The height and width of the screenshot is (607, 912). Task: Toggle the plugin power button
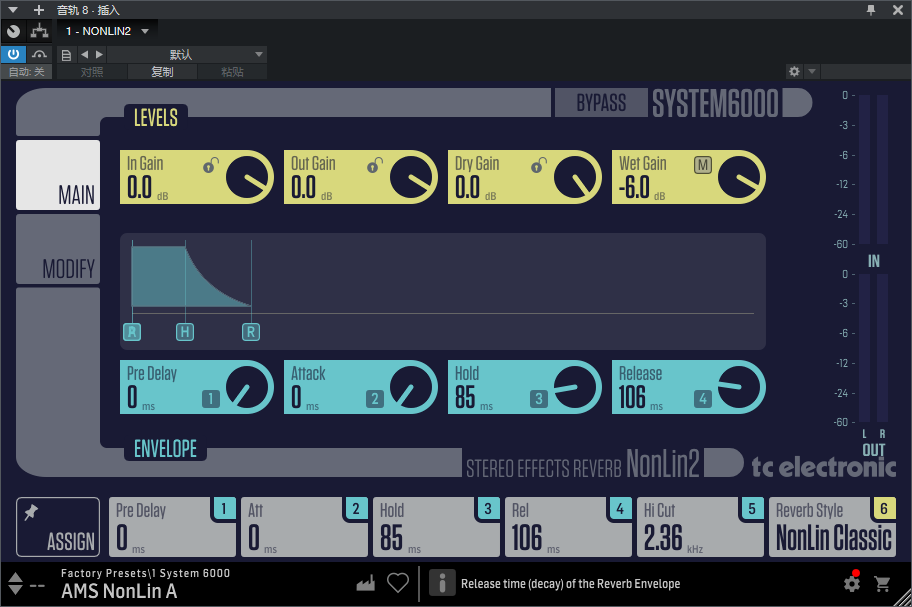tap(13, 55)
